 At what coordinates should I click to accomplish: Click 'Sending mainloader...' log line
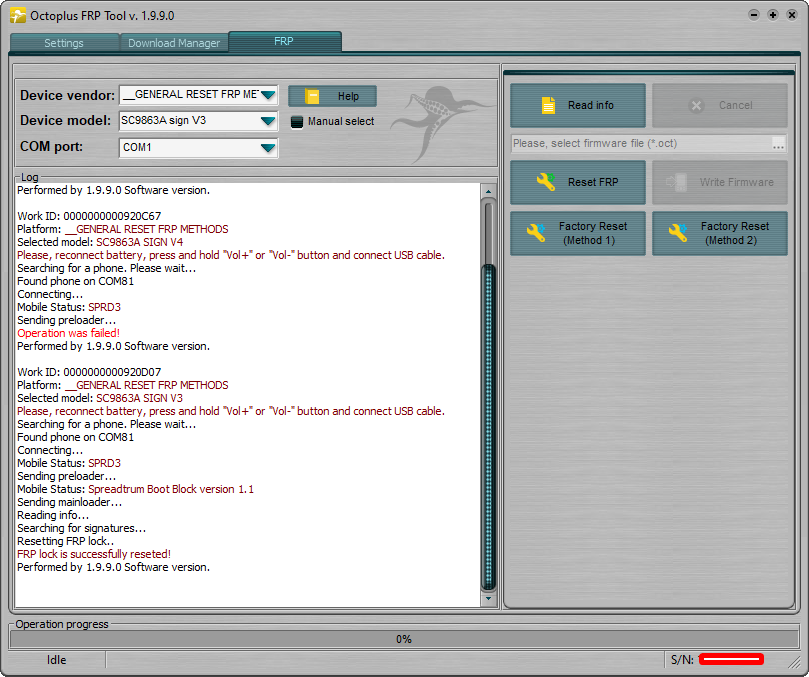70,502
